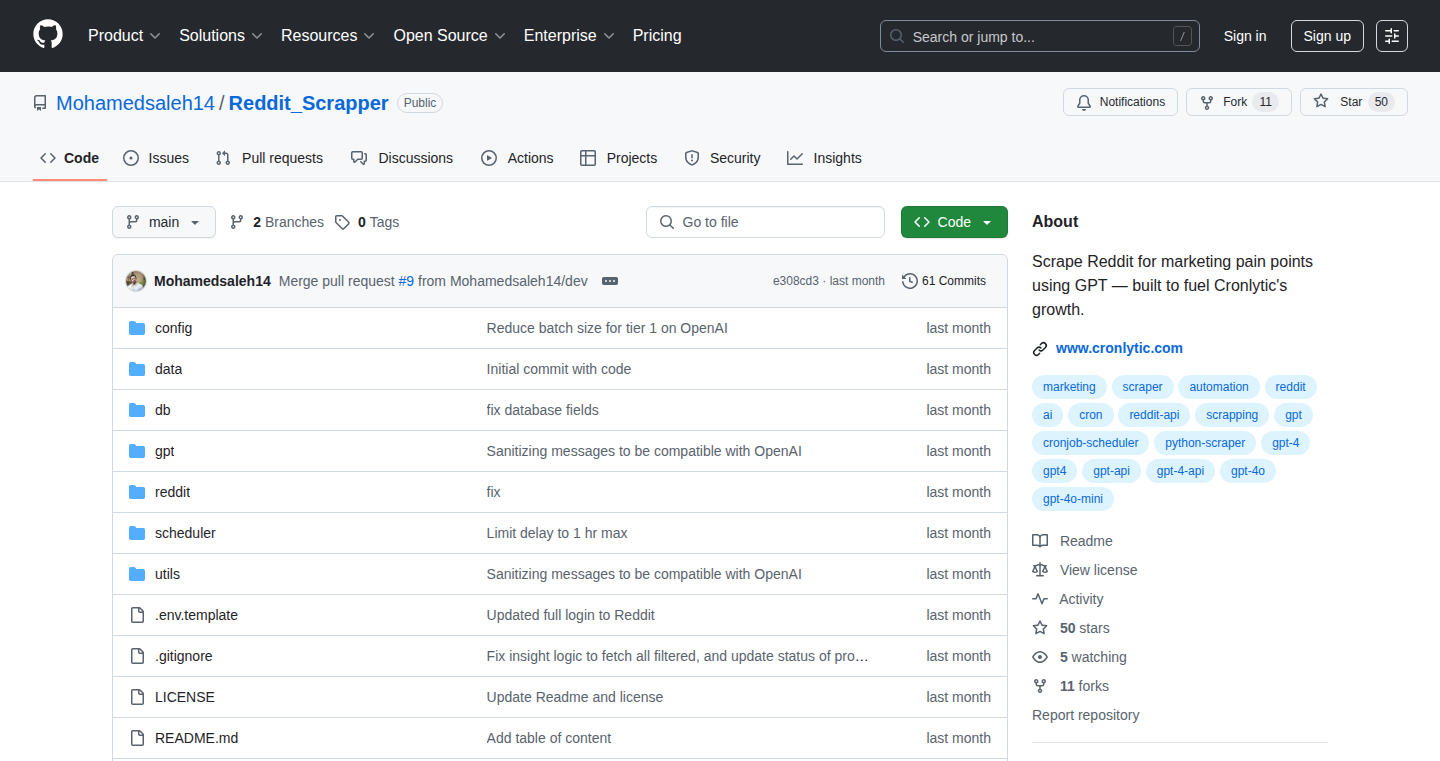The image size is (1440, 761).
Task: Switch to the Security tab
Action: coord(722,158)
